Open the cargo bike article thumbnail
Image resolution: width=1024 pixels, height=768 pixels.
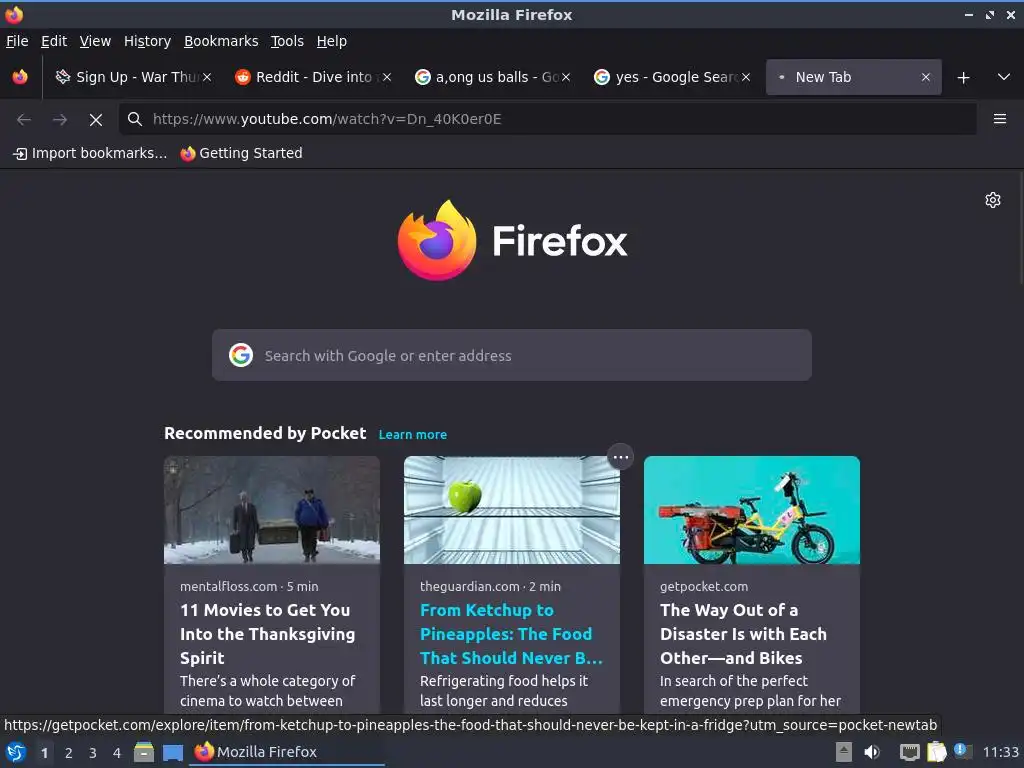[x=752, y=510]
